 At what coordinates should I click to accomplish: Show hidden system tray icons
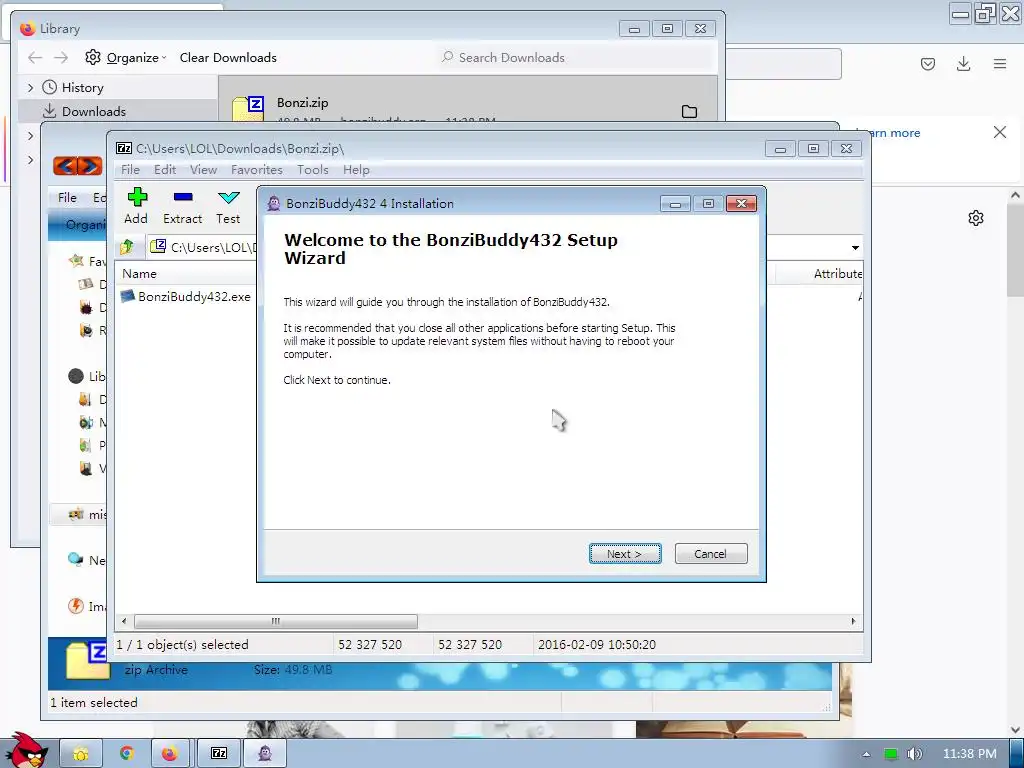click(x=866, y=754)
